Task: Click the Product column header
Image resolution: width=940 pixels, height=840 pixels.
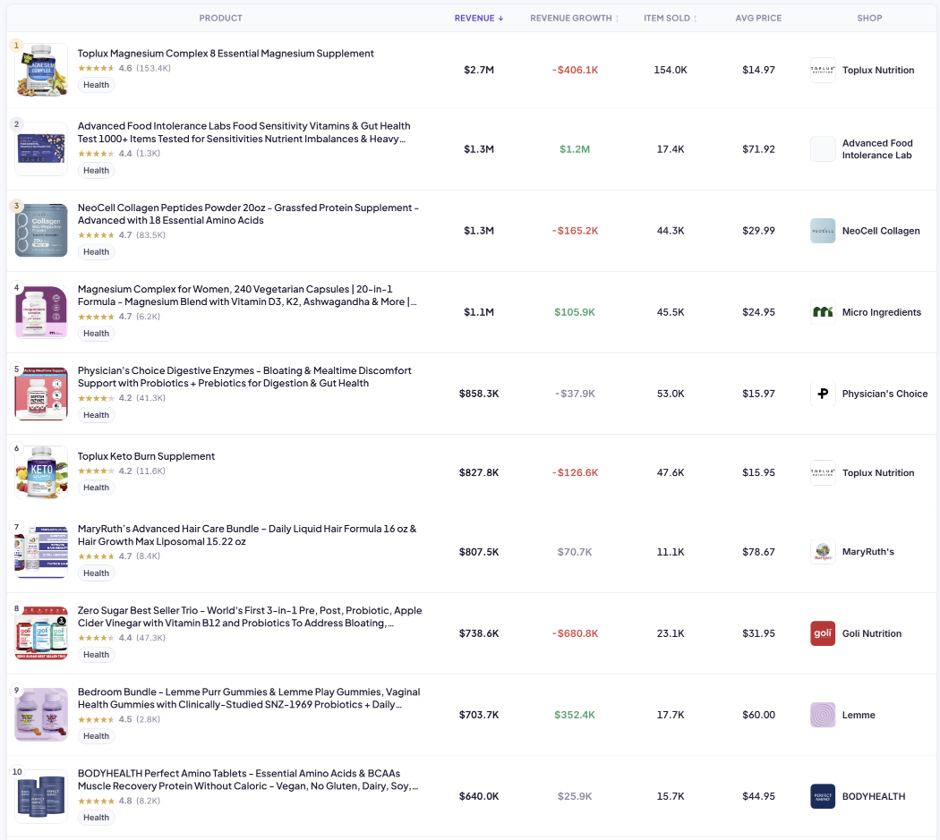Action: (221, 18)
